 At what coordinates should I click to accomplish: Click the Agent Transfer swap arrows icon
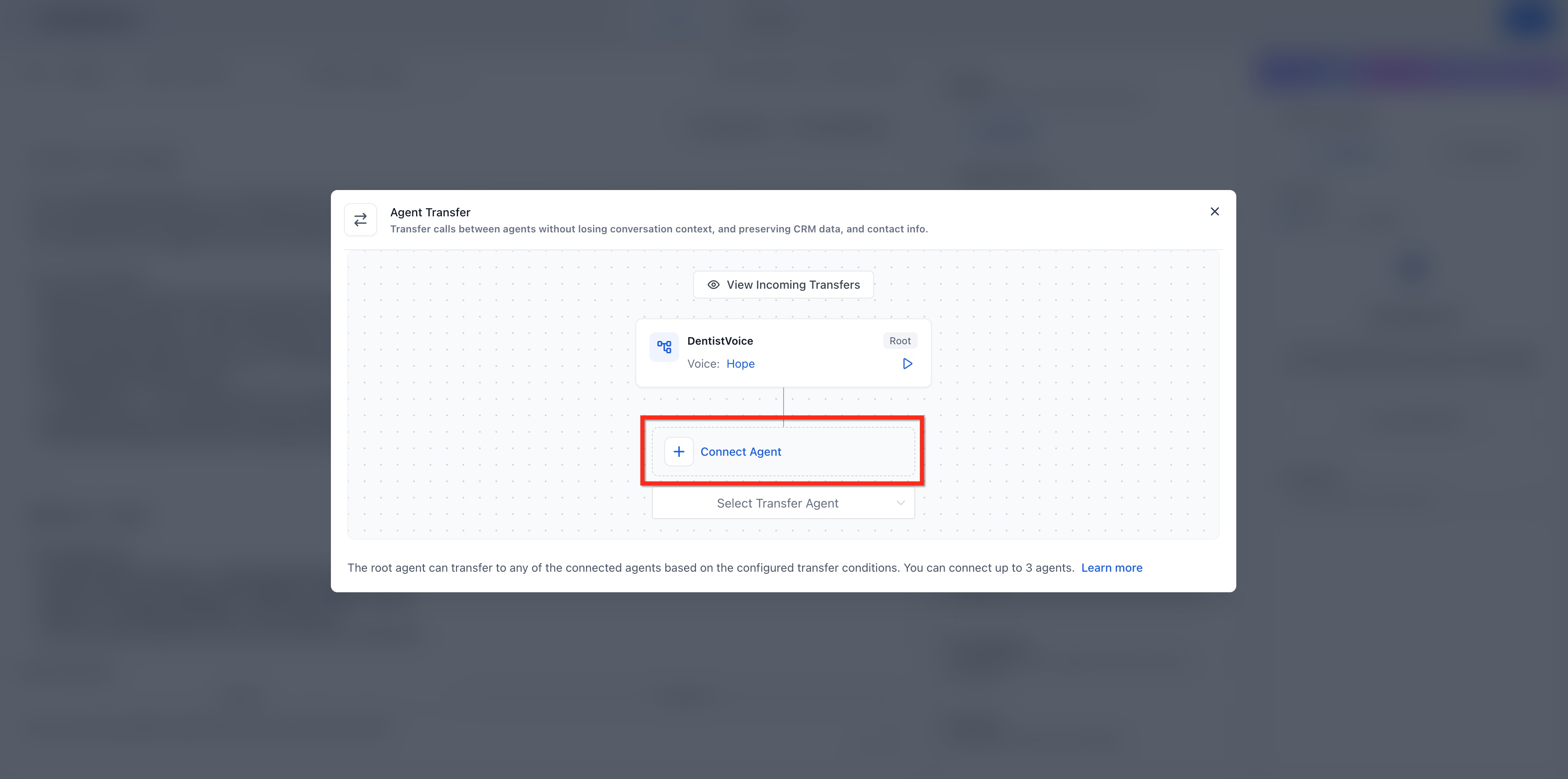click(361, 220)
